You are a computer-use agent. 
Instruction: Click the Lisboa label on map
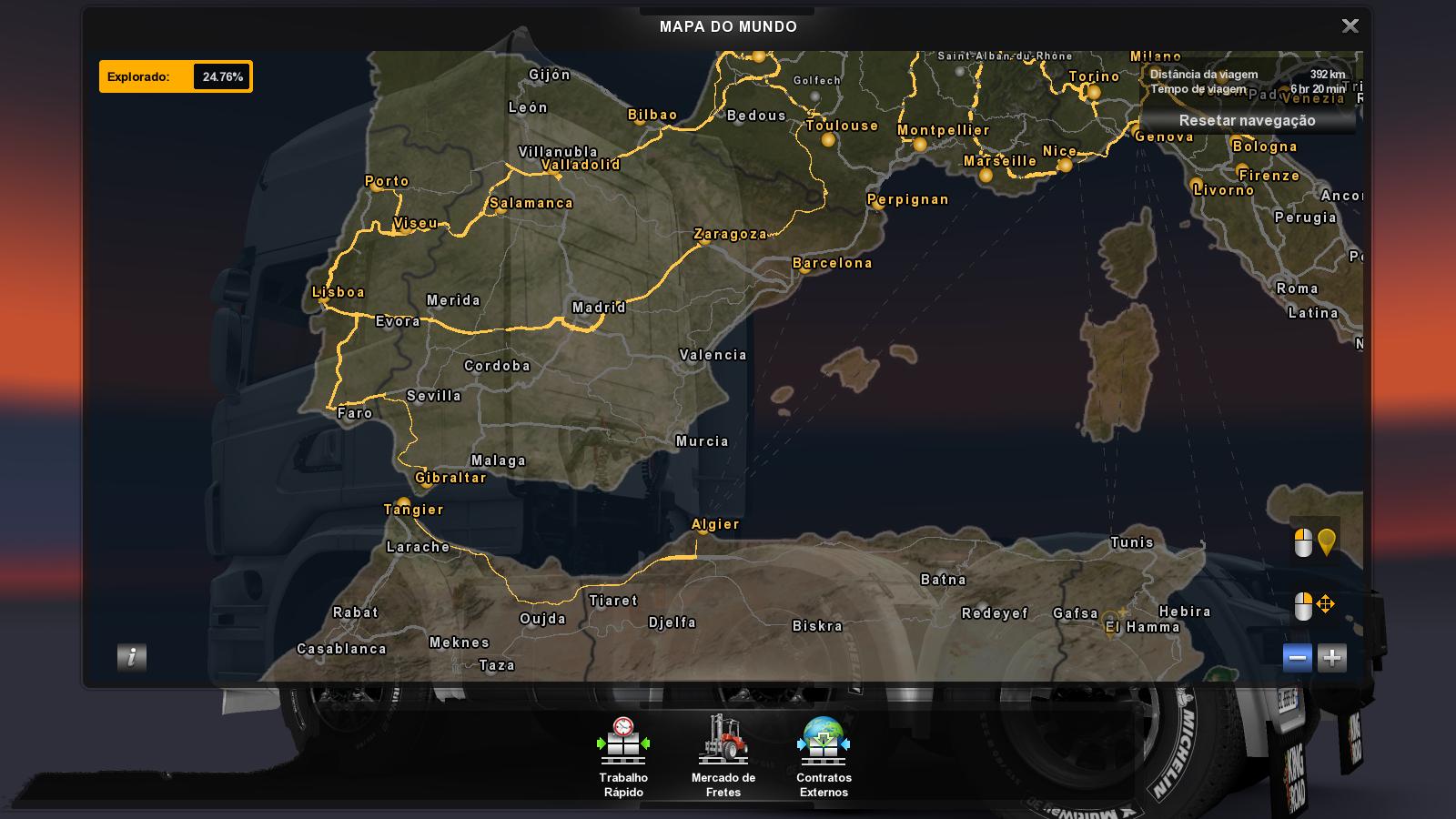pyautogui.click(x=339, y=292)
